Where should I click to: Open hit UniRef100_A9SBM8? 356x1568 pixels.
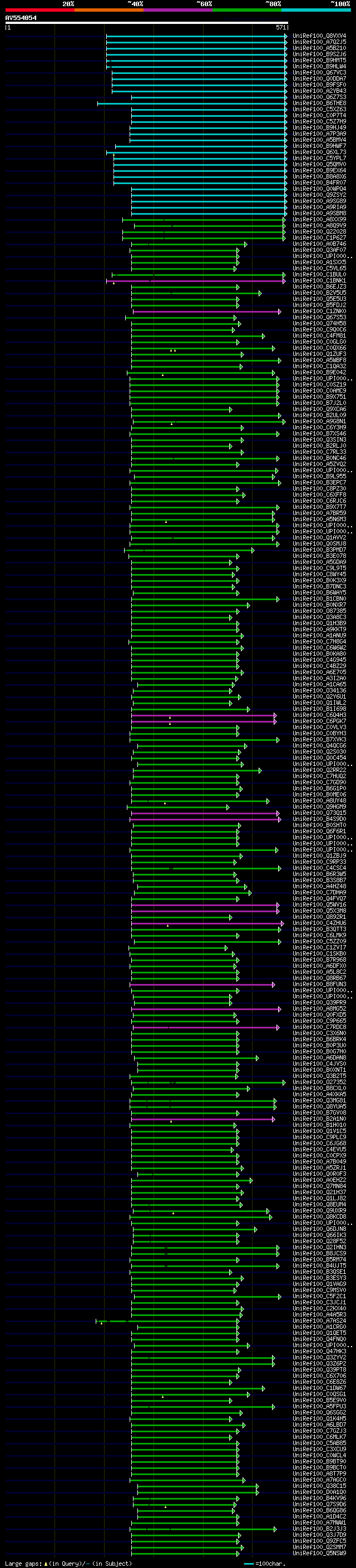pyautogui.click(x=319, y=214)
